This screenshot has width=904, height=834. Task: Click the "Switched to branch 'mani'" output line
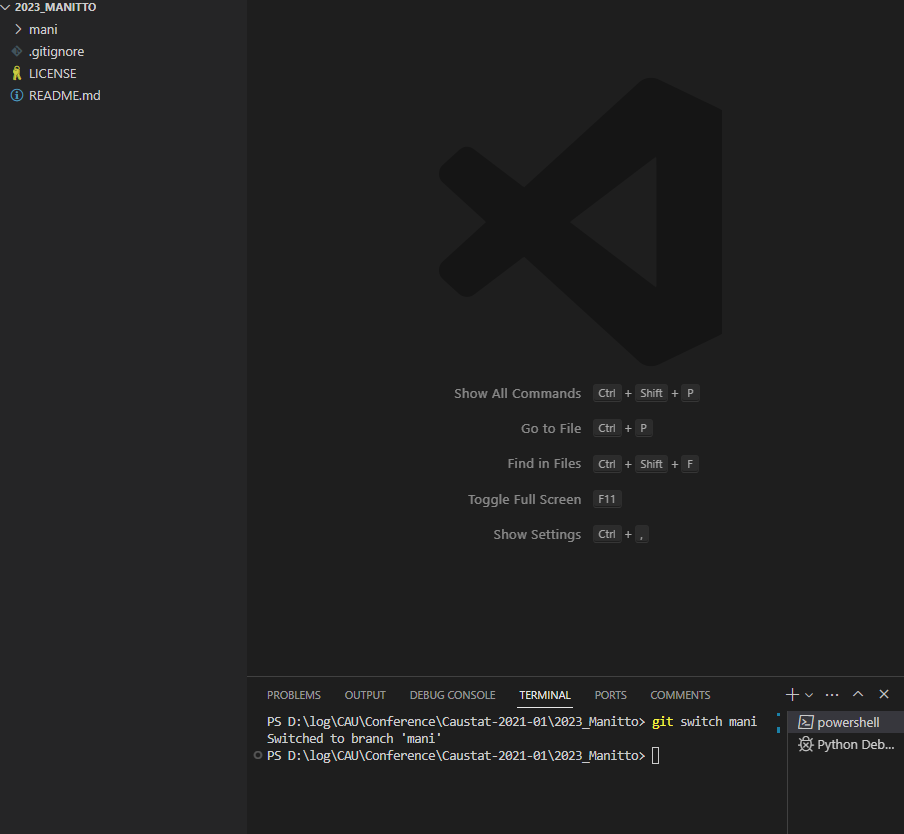click(x=354, y=738)
